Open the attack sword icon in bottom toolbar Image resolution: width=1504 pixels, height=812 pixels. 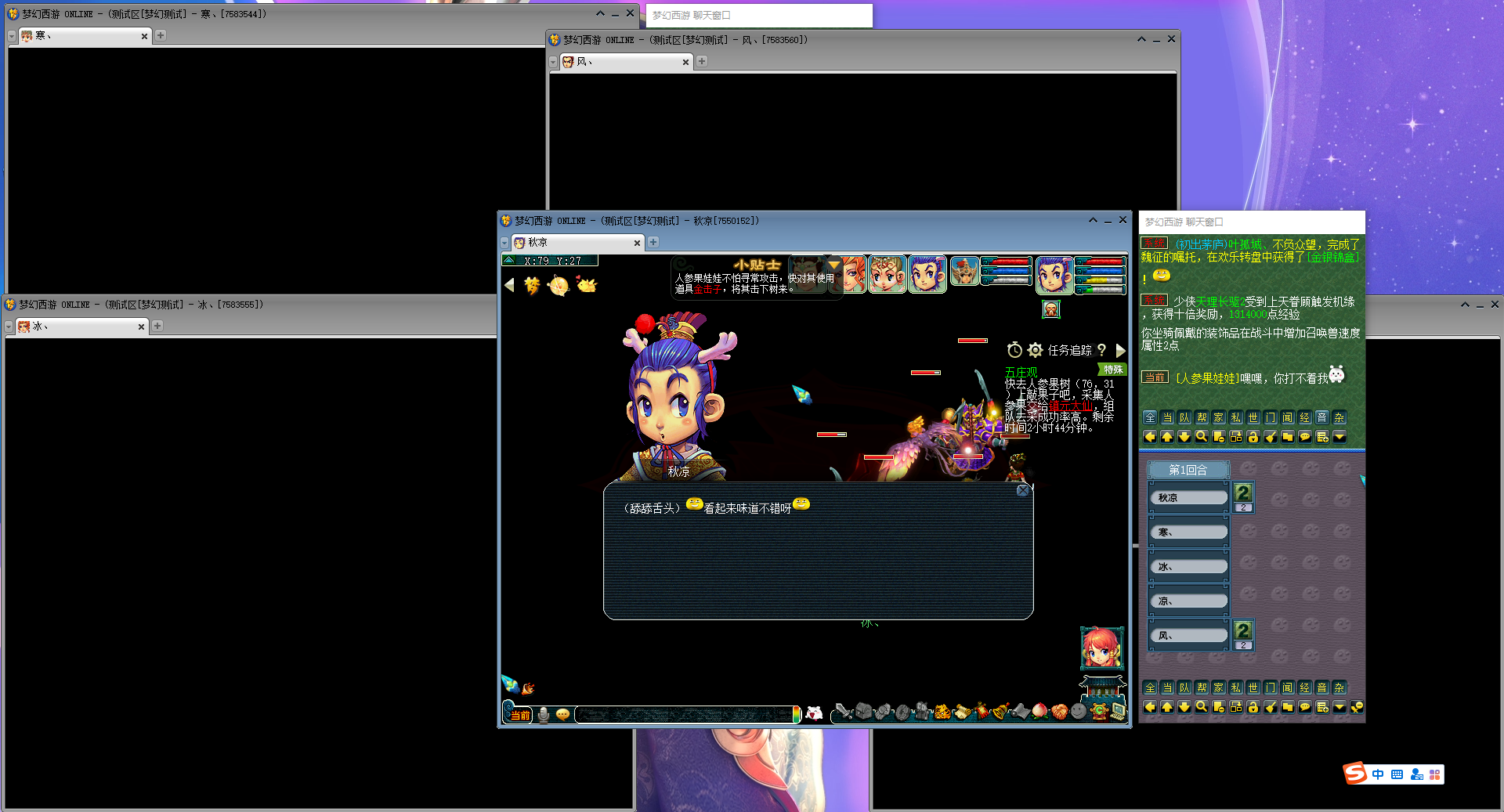(844, 711)
